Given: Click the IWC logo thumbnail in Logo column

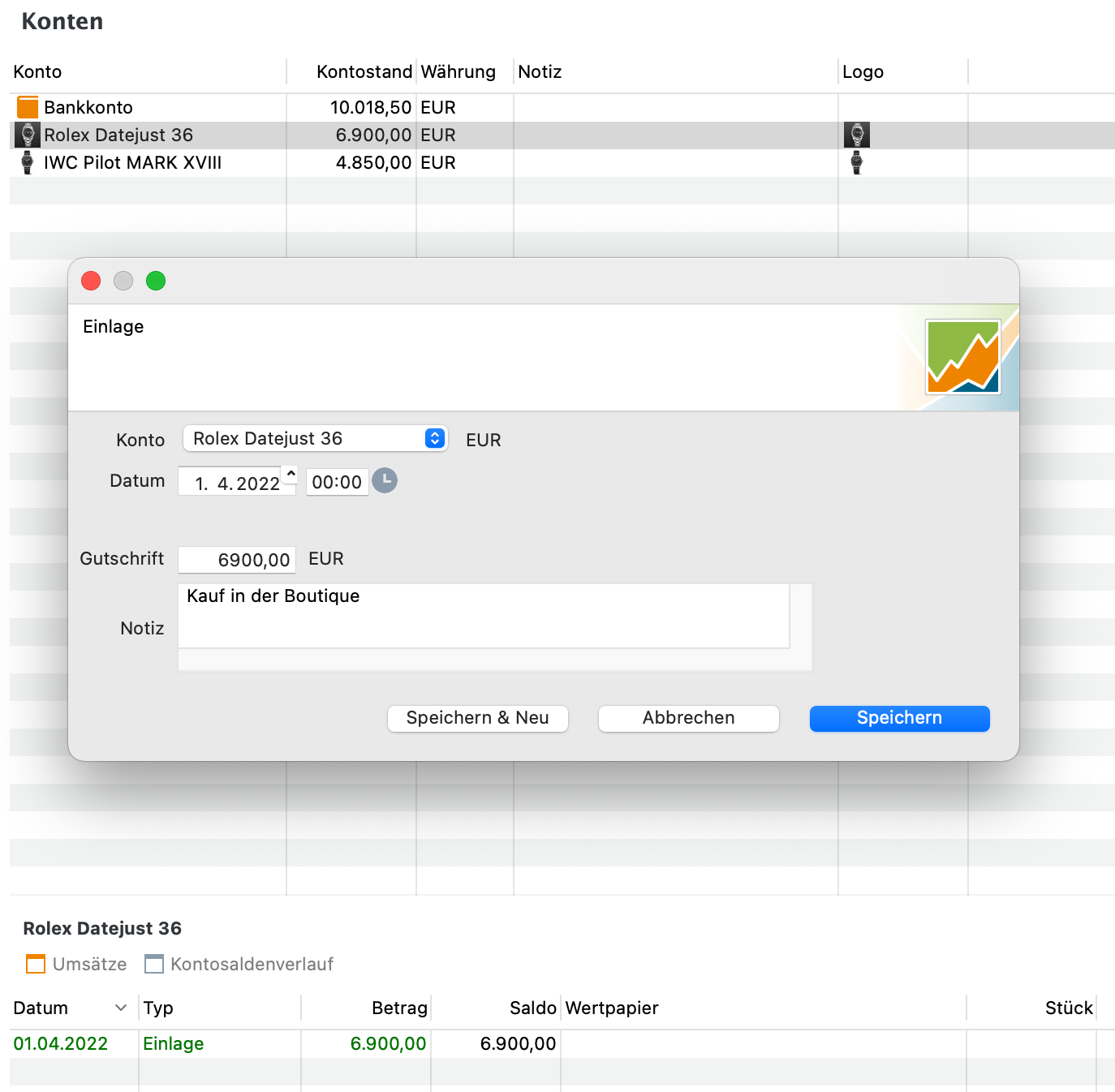Looking at the screenshot, I should tap(857, 162).
